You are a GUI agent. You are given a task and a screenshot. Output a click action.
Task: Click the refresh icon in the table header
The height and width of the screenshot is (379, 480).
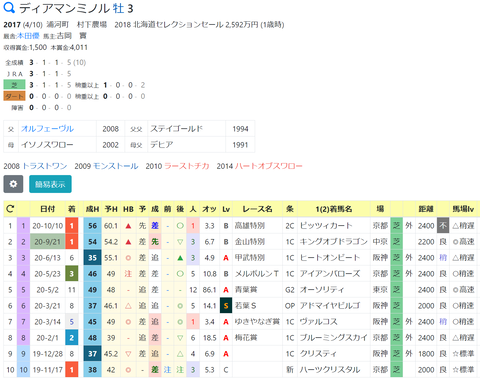coord(10,209)
